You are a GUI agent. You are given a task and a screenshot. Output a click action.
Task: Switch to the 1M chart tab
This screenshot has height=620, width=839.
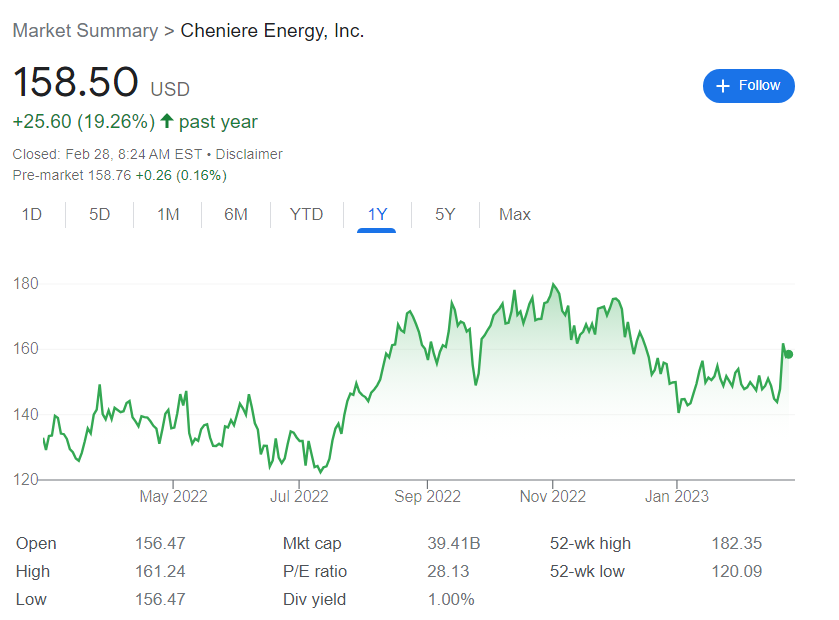click(x=168, y=215)
